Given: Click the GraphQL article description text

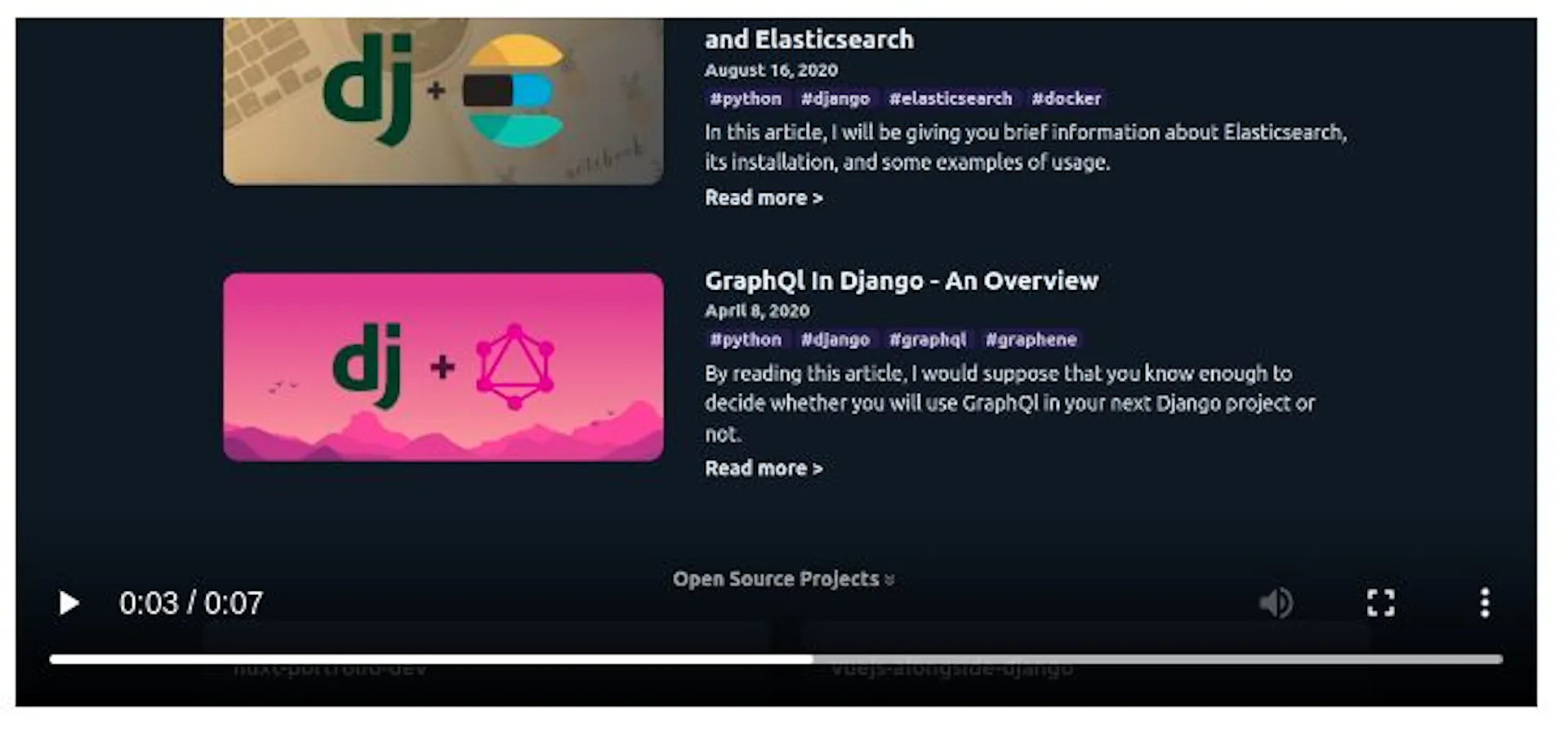Looking at the screenshot, I should point(1010,404).
